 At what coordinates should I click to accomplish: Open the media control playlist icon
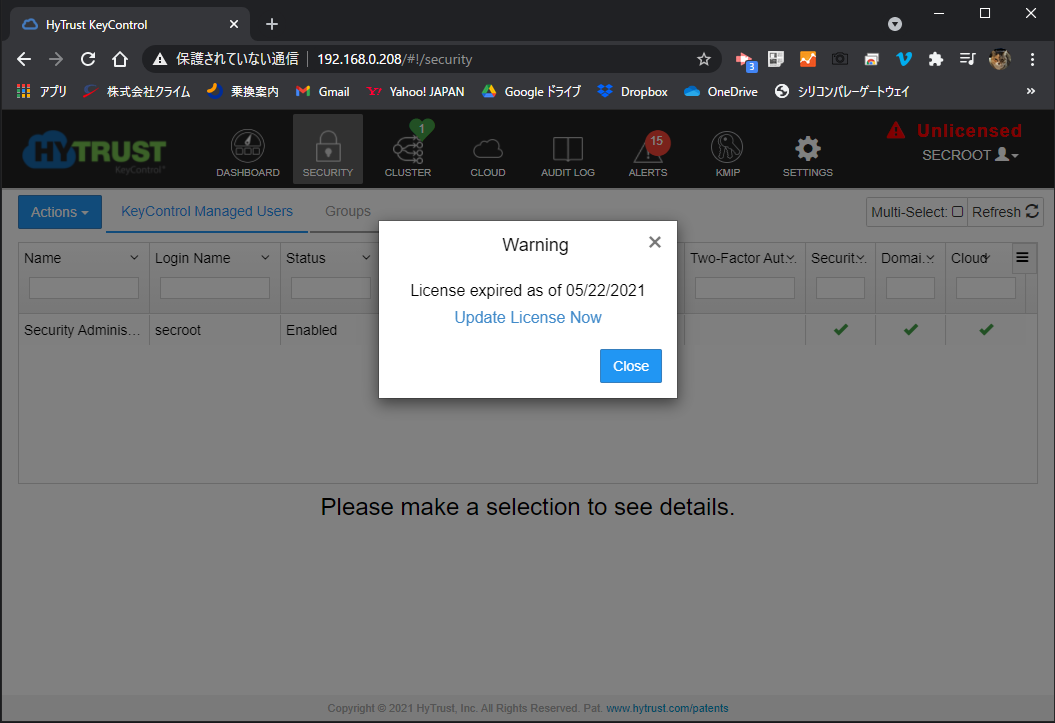pos(968,59)
